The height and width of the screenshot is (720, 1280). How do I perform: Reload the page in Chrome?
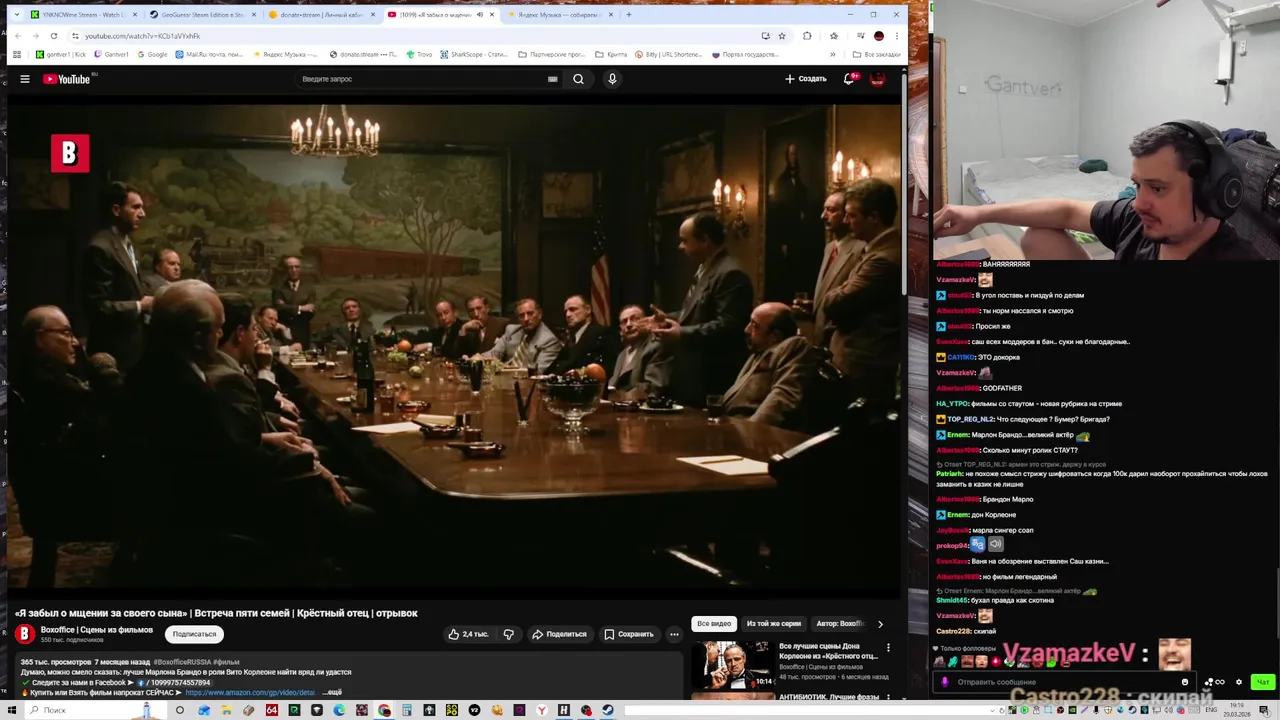click(x=54, y=36)
